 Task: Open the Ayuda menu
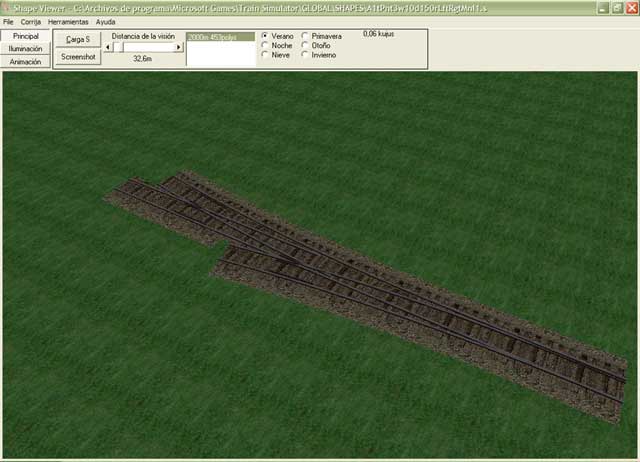105,21
